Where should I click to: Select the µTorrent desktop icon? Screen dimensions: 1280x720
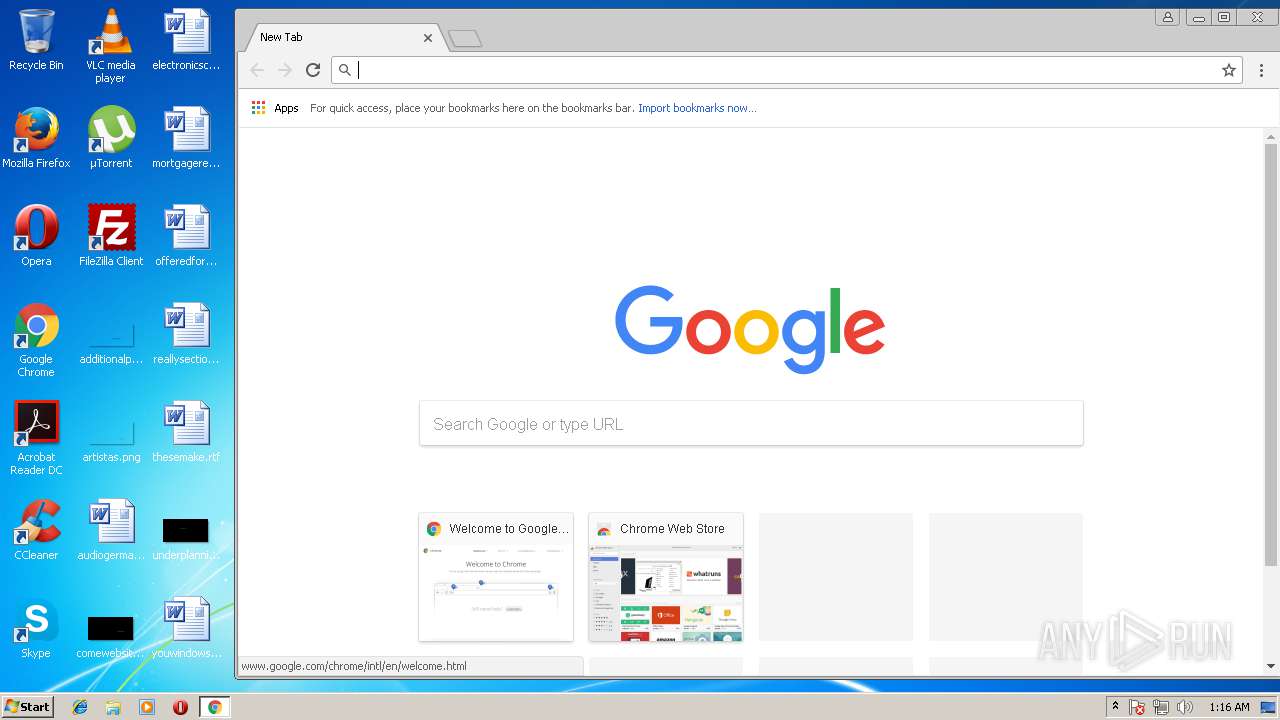[110, 138]
